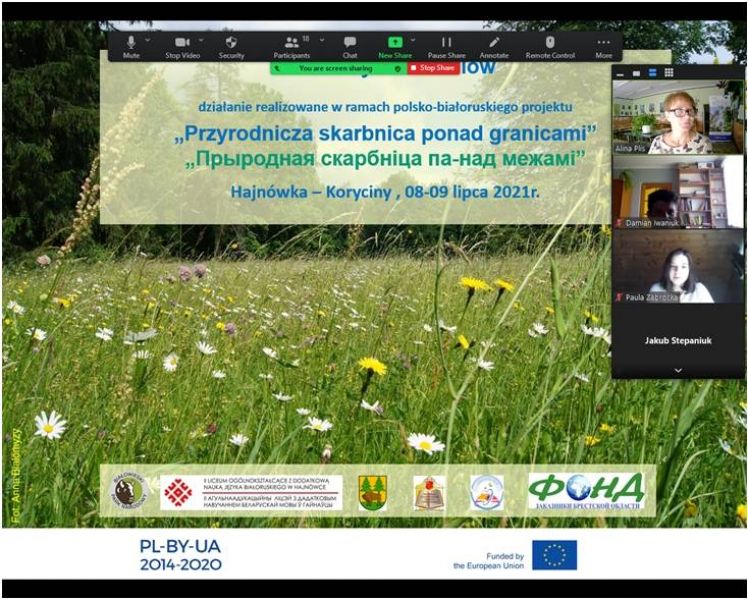The width and height of the screenshot is (748, 600).
Task: Mute the microphone in Zoom toolbar
Action: pyautogui.click(x=131, y=46)
